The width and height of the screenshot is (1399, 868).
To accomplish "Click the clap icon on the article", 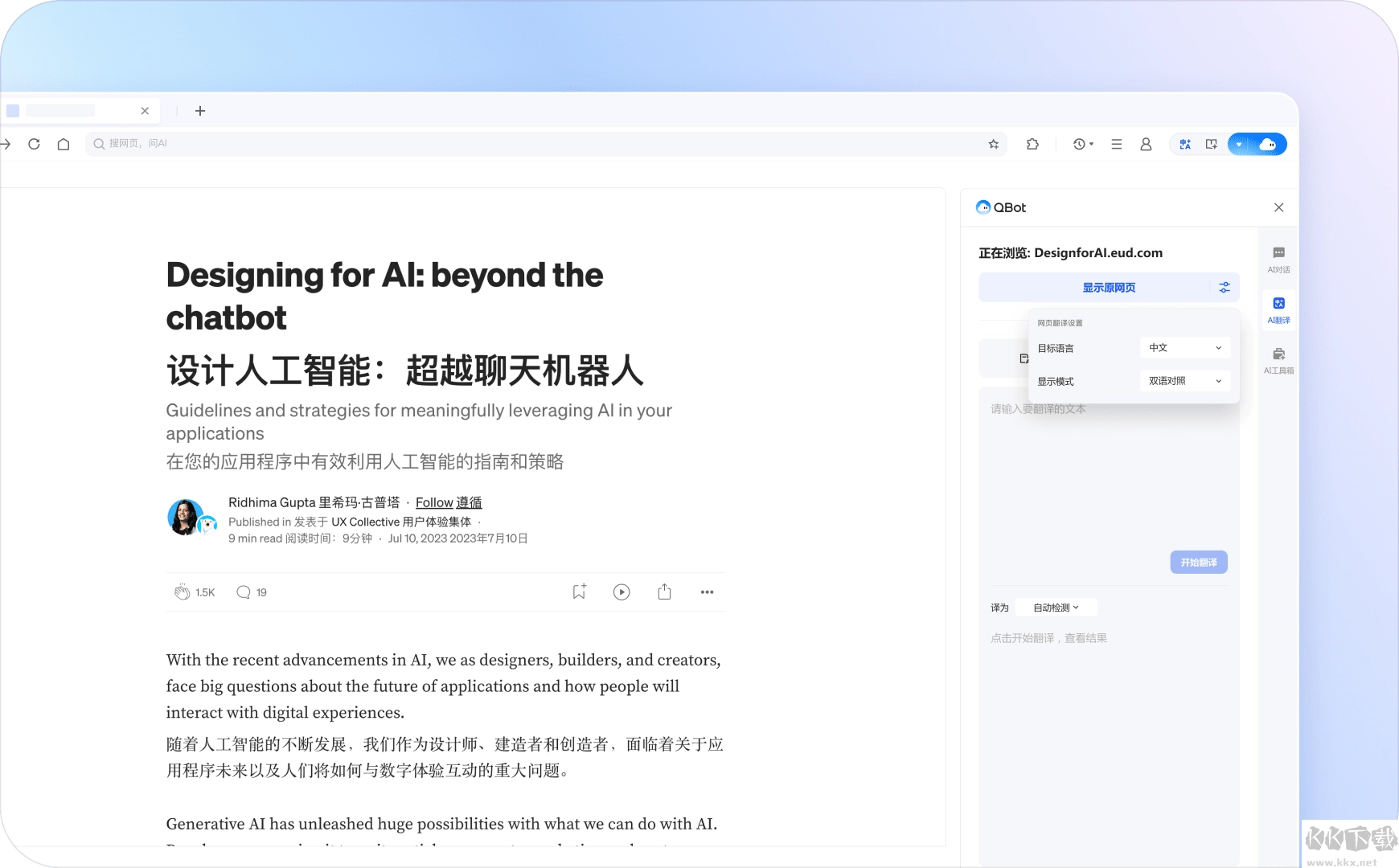I will coord(183,592).
